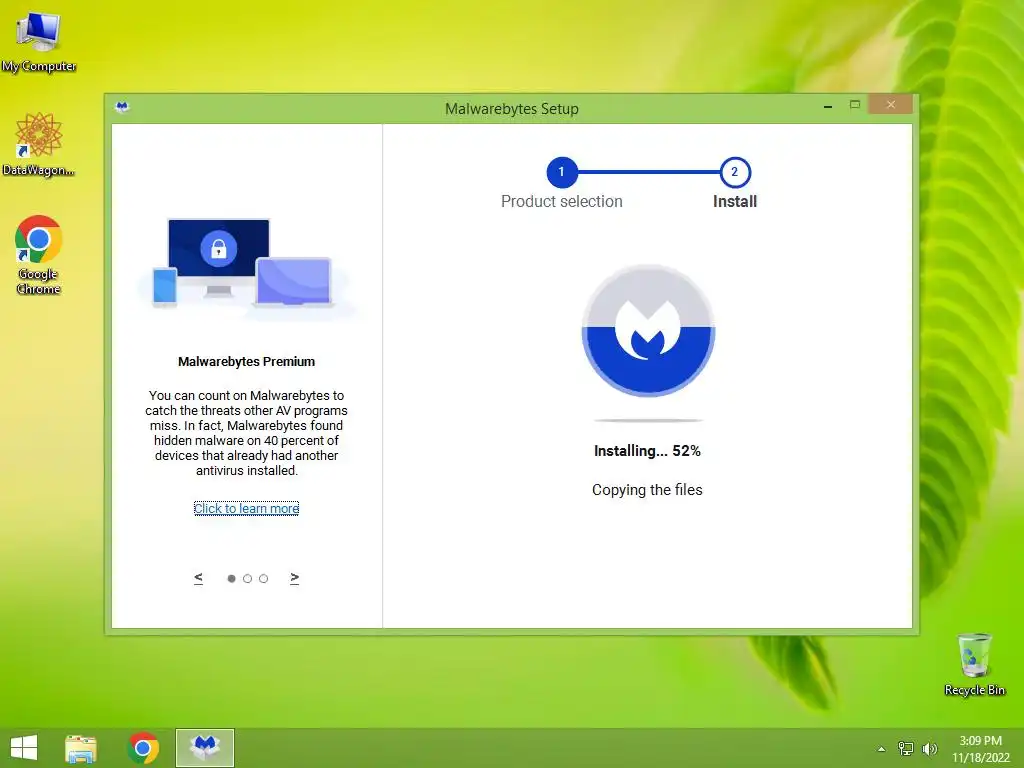Screen dimensions: 1024x768
Task: Open the DataWagon desktop shortcut
Action: point(38,144)
